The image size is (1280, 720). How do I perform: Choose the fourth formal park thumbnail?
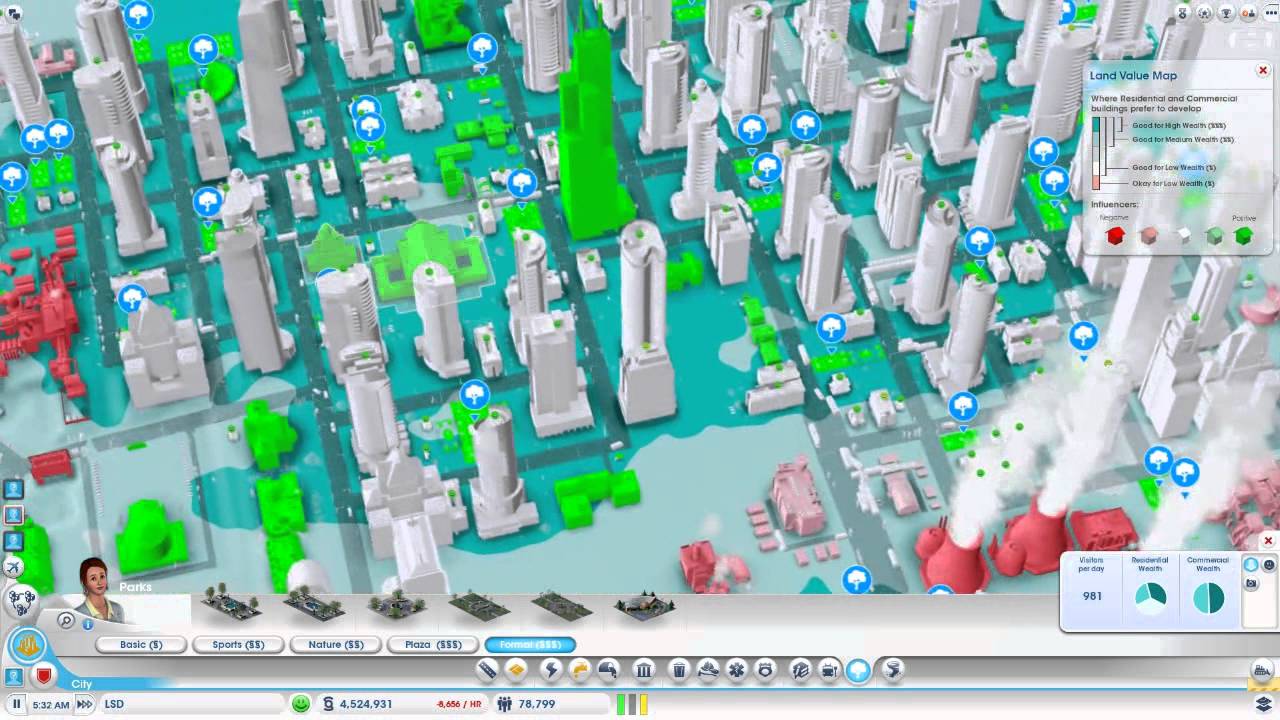click(x=480, y=606)
